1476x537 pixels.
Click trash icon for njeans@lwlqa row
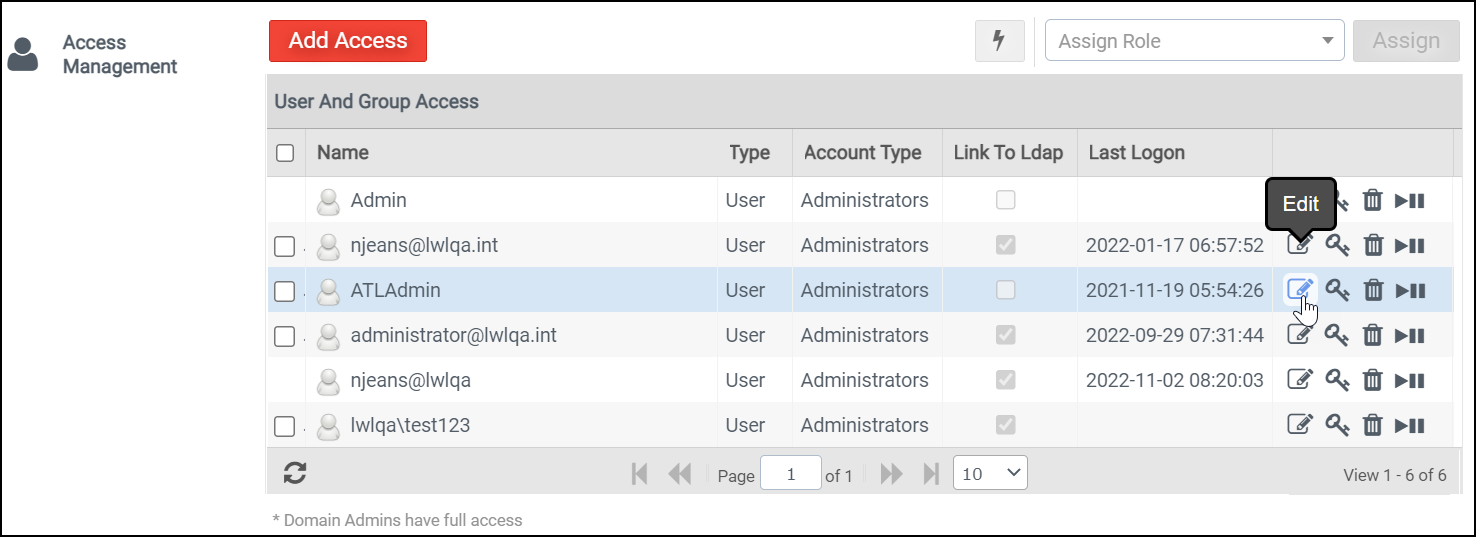tap(1373, 380)
